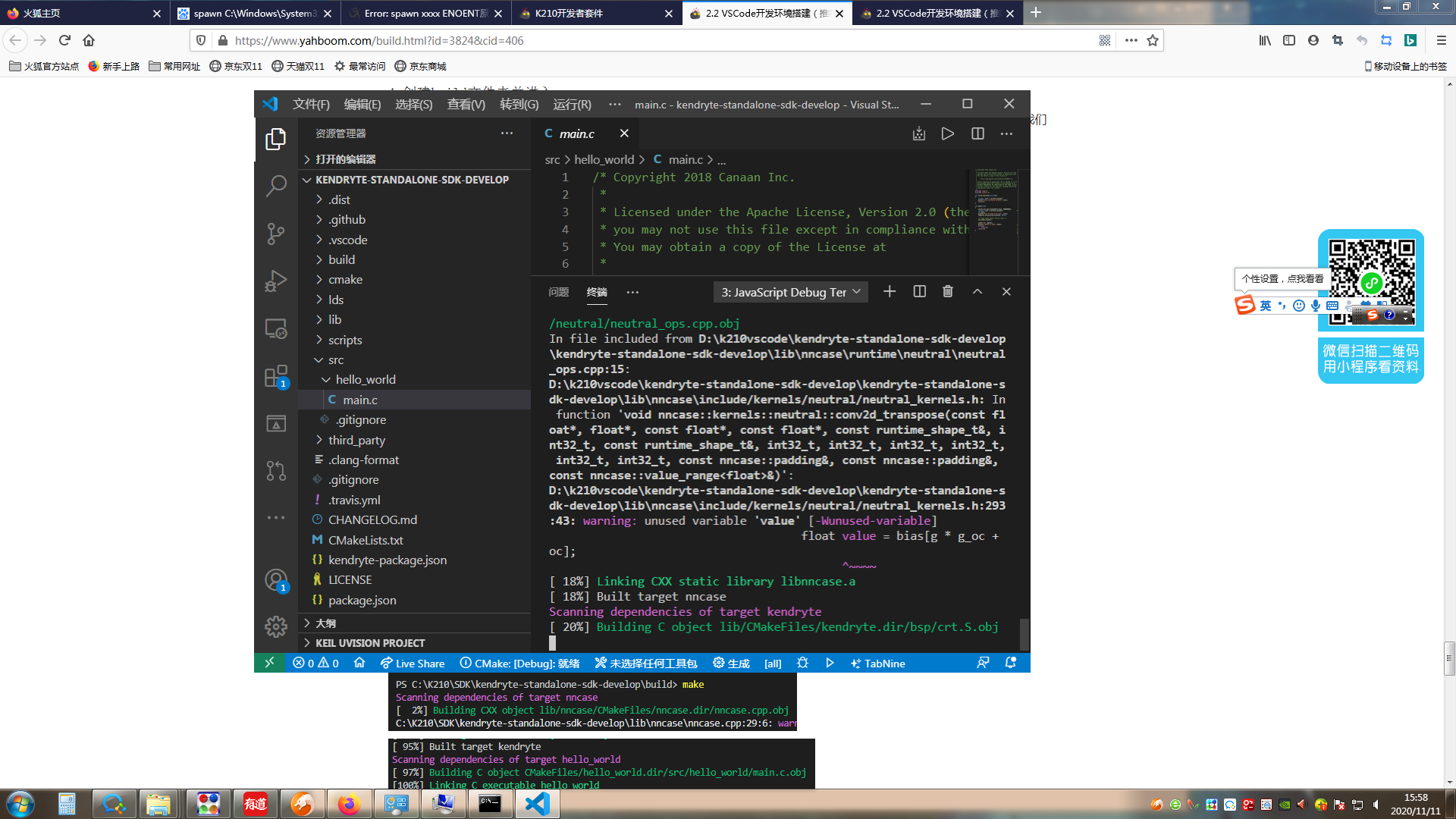Click the Firefox address bar URL
1456x819 pixels.
coord(379,41)
